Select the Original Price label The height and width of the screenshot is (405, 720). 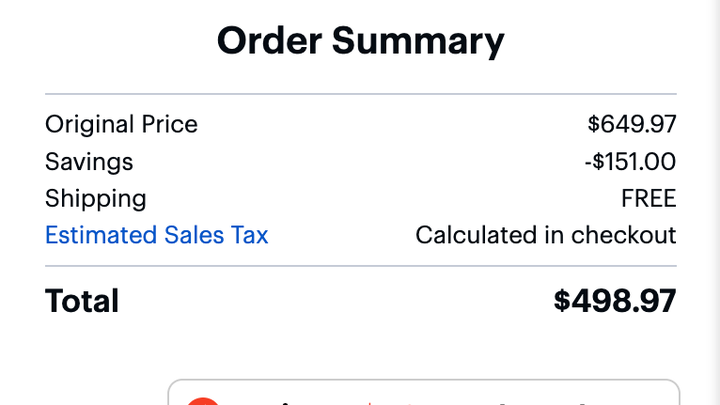pos(121,124)
